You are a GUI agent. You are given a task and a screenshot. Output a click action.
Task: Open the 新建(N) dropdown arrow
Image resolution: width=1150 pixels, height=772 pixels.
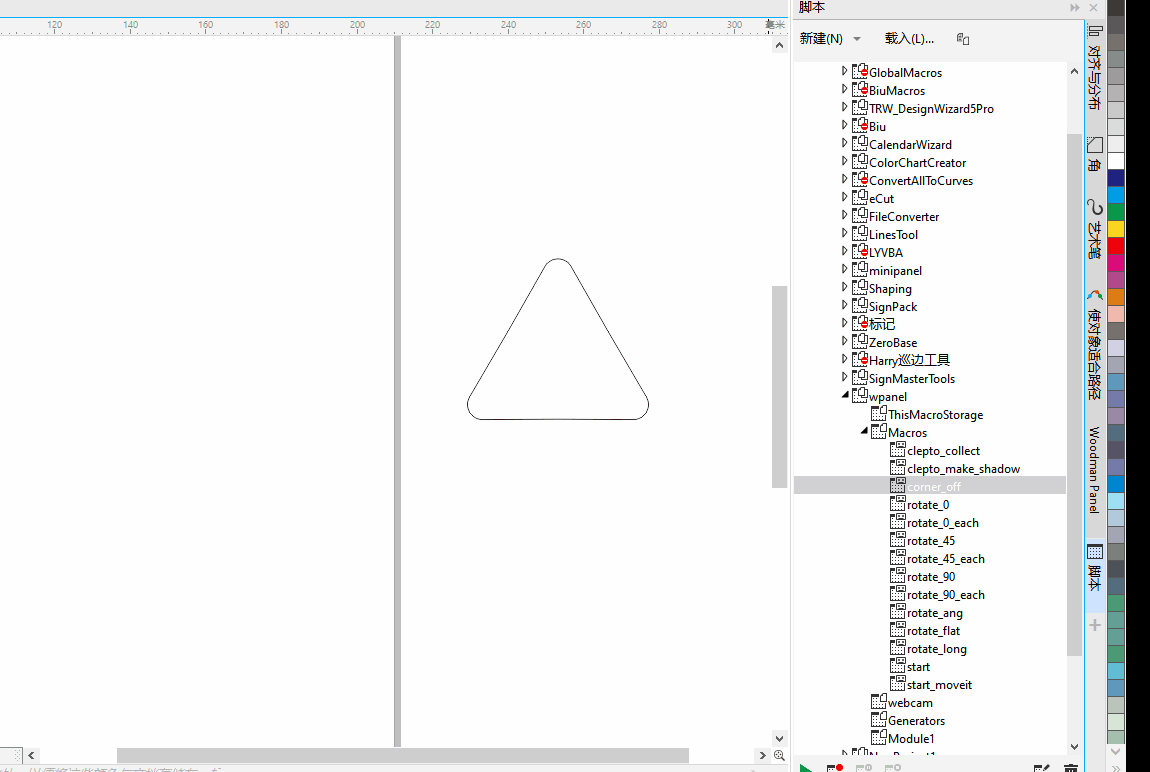[857, 39]
